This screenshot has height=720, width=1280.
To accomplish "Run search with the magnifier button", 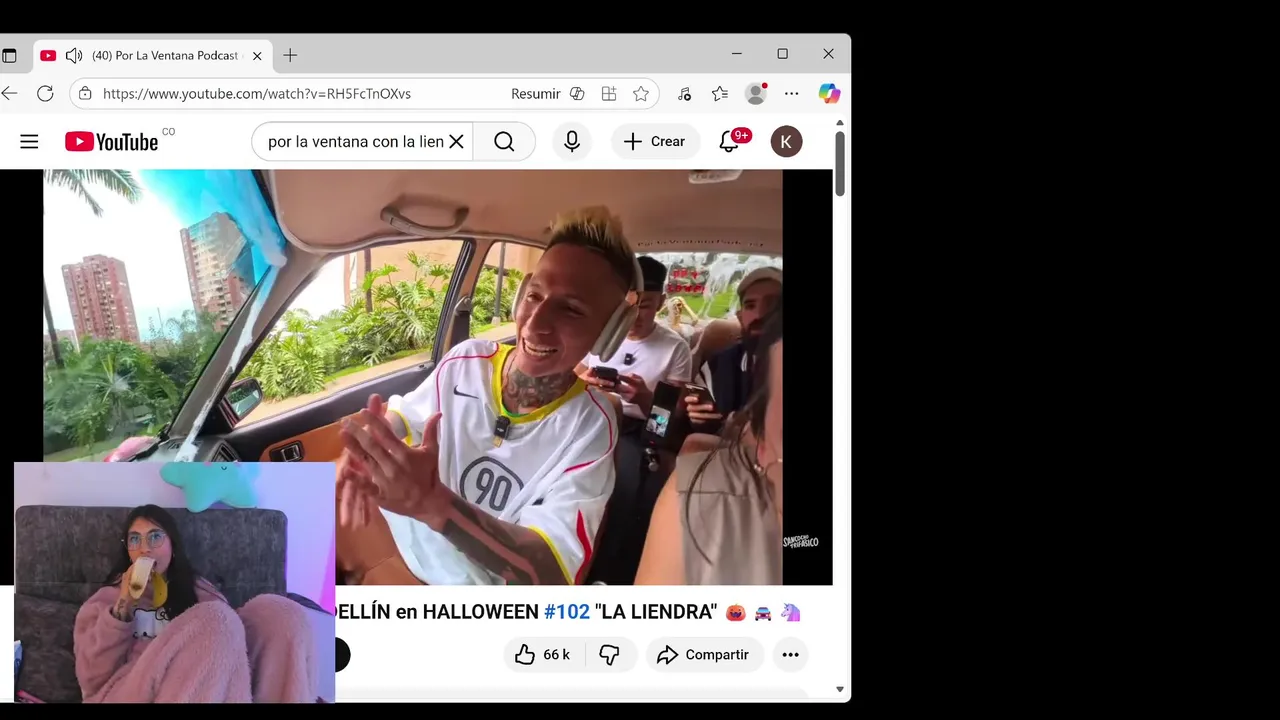I will coord(504,142).
